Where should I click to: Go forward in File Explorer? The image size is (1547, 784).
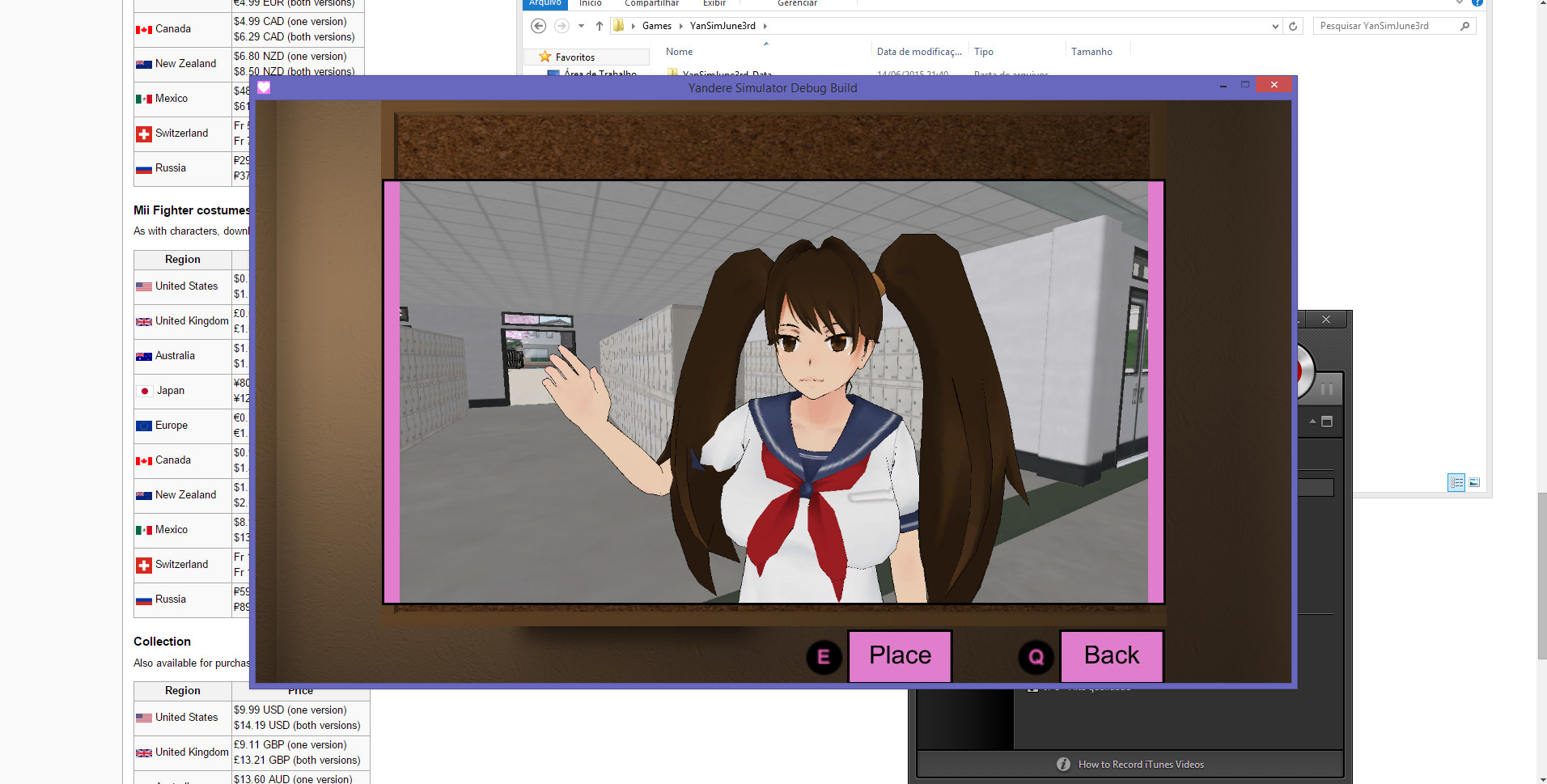click(x=562, y=26)
